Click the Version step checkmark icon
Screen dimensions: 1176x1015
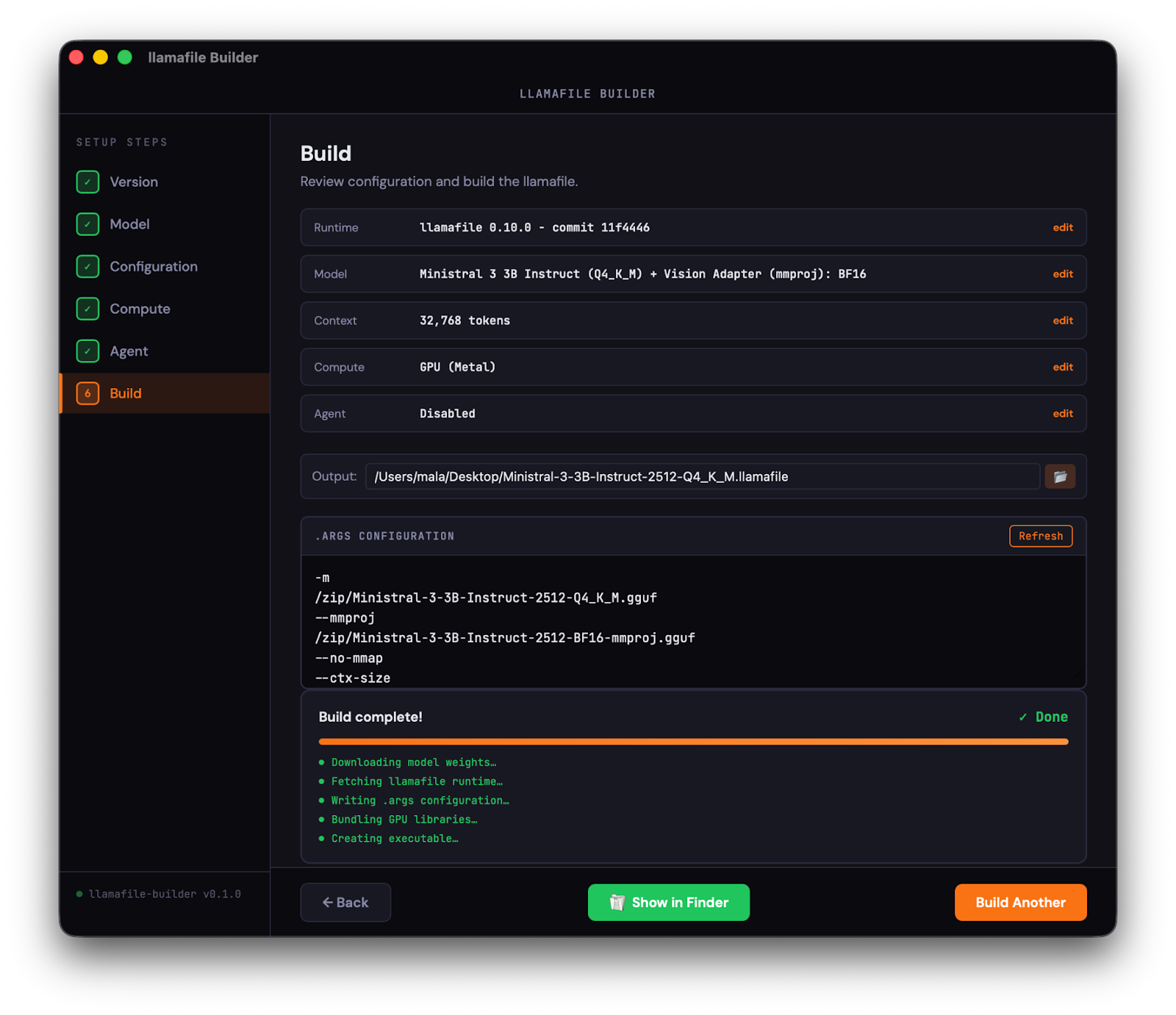(x=87, y=182)
